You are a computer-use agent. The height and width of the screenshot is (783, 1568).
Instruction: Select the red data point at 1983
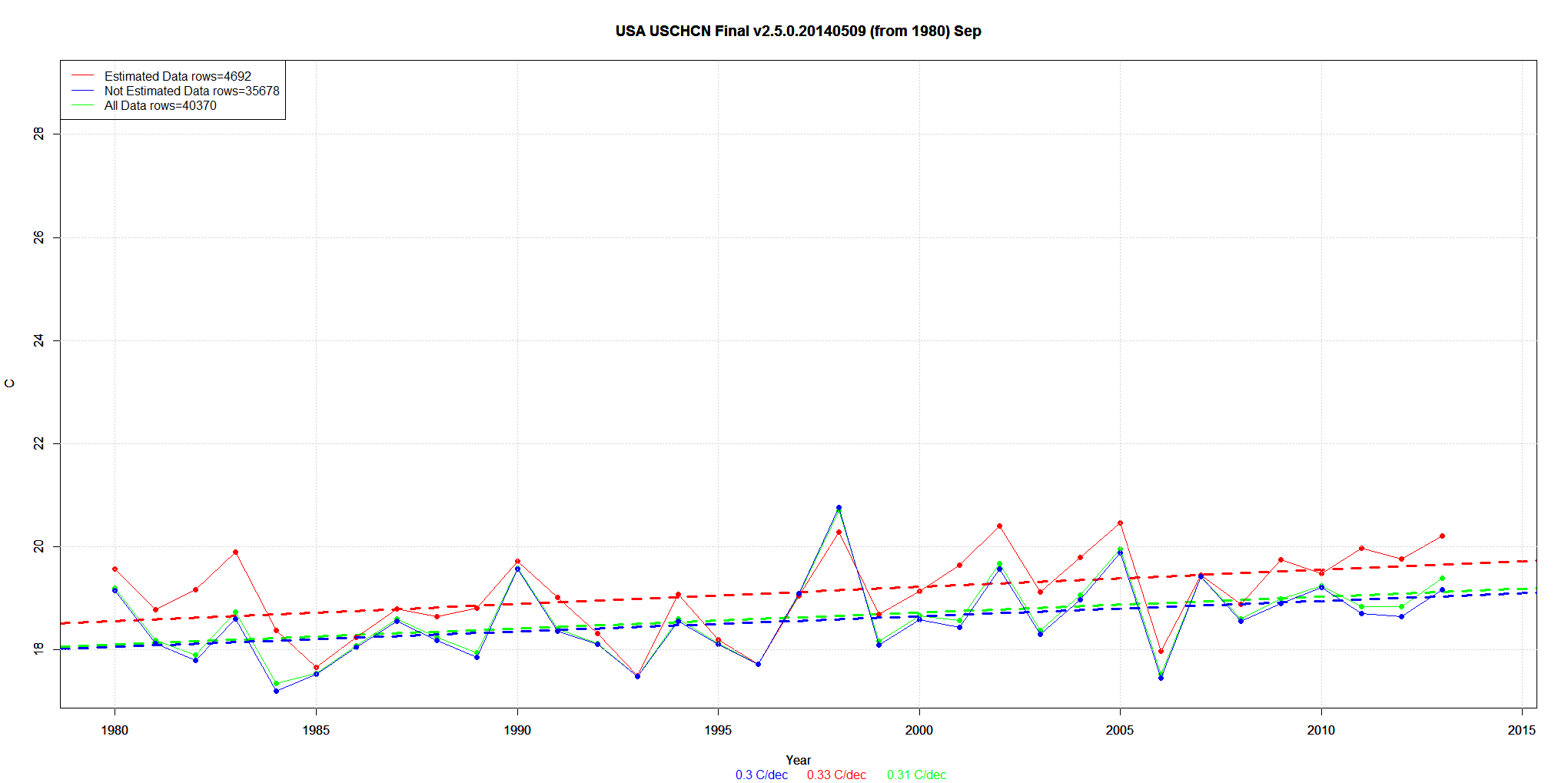tap(235, 552)
